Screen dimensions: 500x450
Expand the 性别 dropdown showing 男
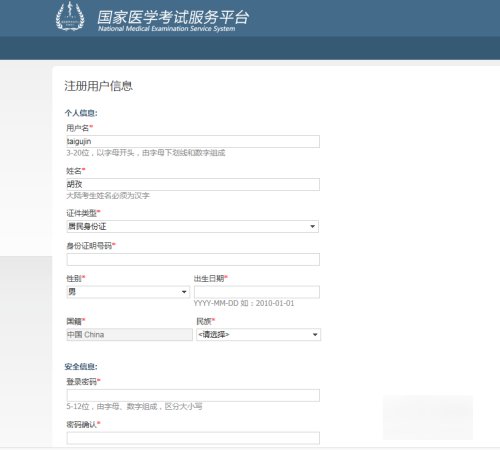[128, 292]
